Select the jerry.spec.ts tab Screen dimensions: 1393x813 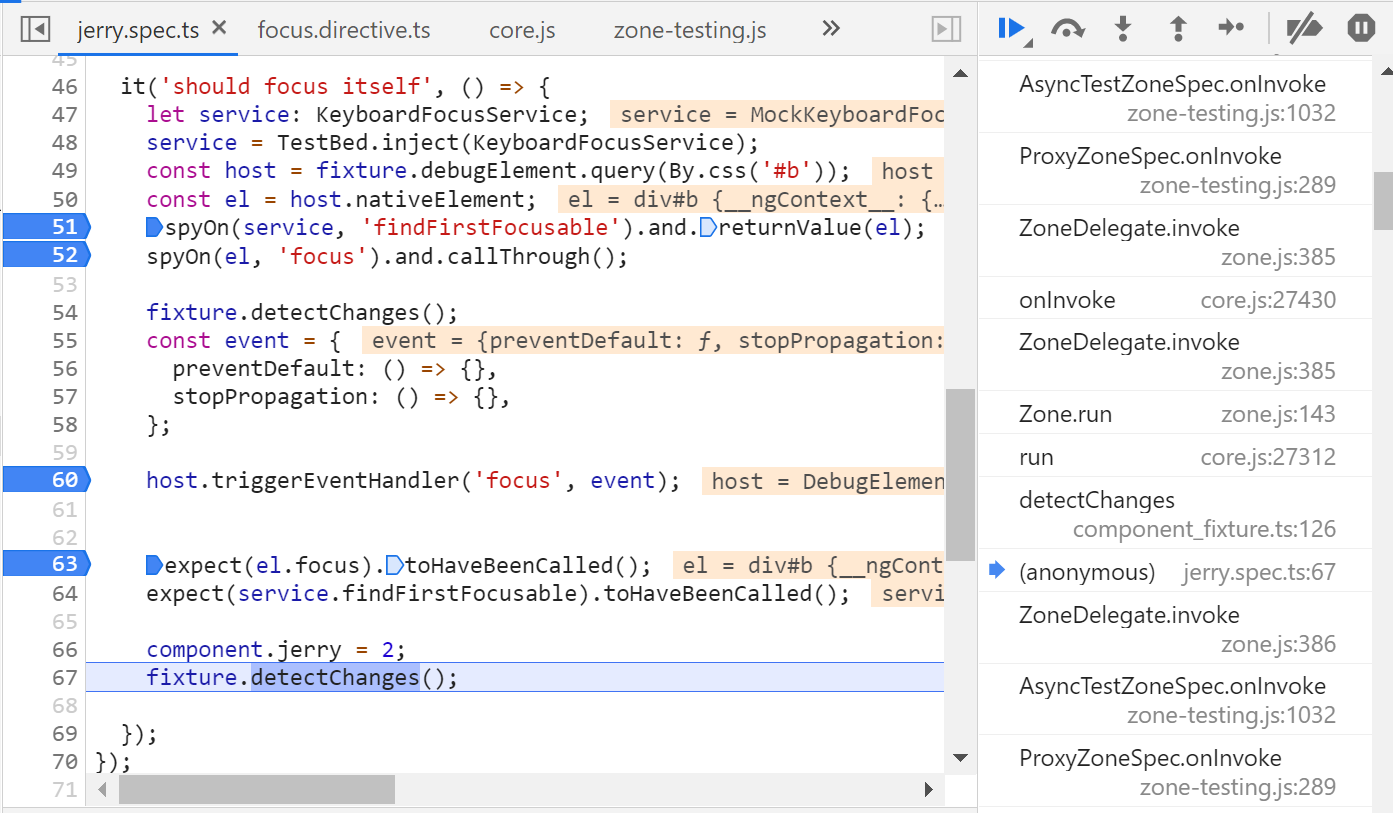[138, 30]
